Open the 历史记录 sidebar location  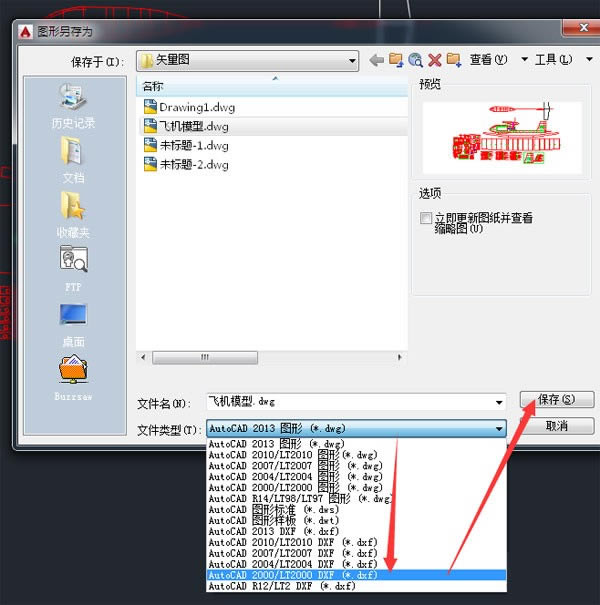coord(73,106)
